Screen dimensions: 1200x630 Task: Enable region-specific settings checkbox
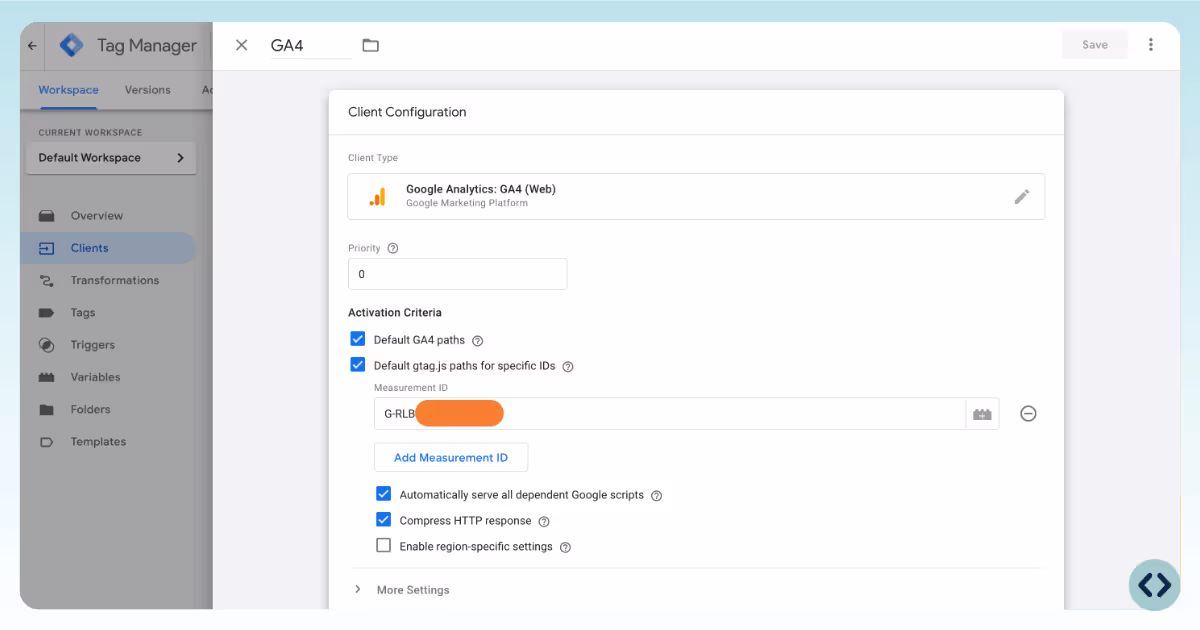click(383, 546)
